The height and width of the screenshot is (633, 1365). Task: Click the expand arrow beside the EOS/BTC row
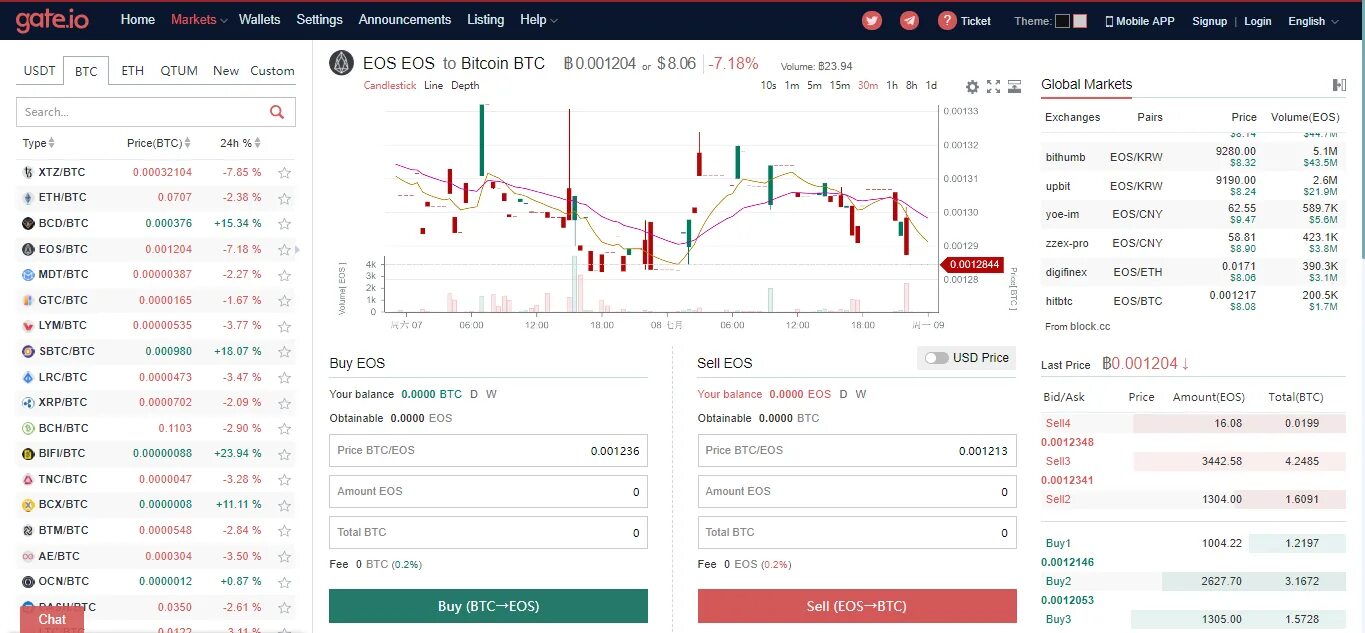[x=297, y=250]
